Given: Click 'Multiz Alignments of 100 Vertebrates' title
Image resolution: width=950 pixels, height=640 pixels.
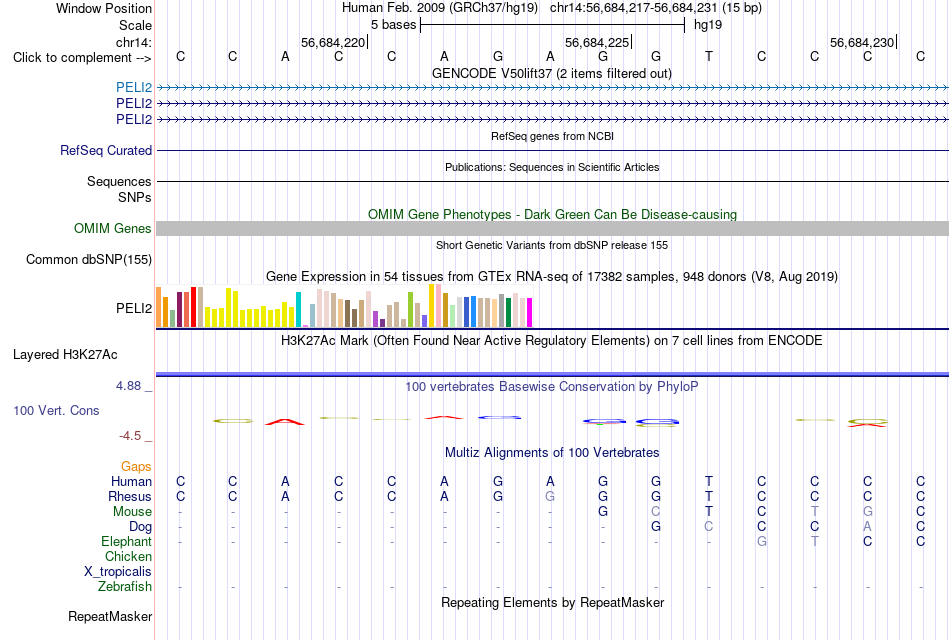Looking at the screenshot, I should 552,453.
